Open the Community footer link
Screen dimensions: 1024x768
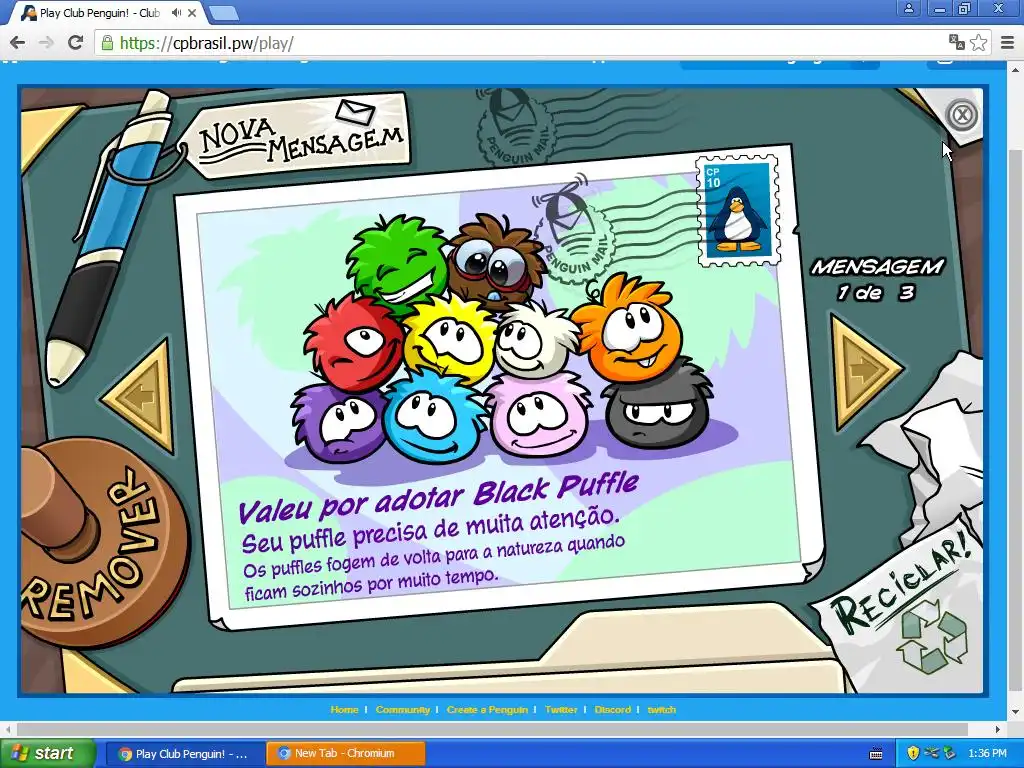pos(402,710)
